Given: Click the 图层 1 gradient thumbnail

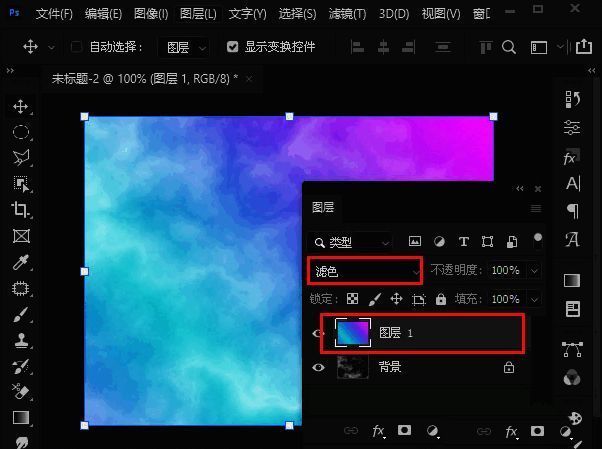Looking at the screenshot, I should [353, 333].
